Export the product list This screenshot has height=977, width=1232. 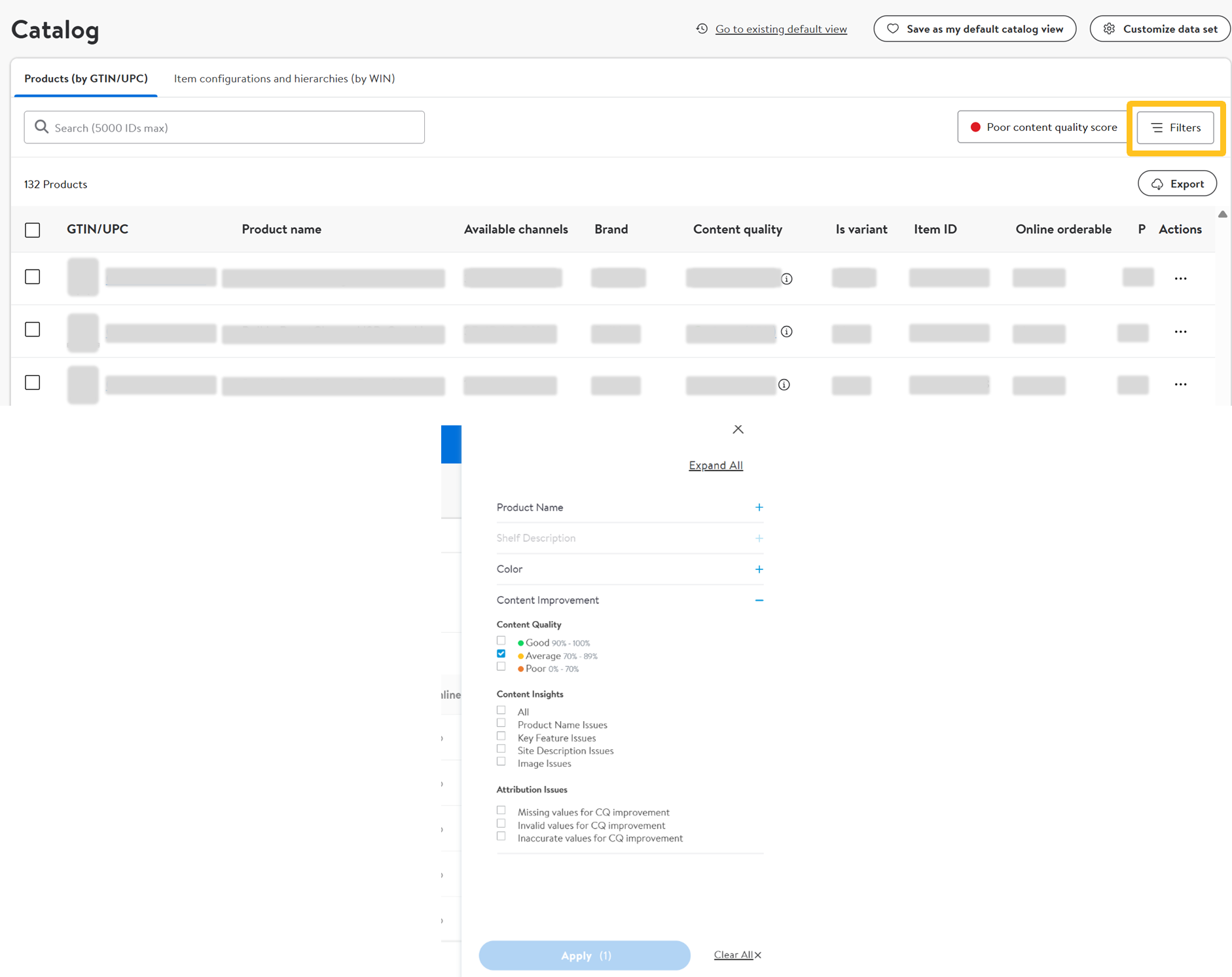pyautogui.click(x=1177, y=184)
